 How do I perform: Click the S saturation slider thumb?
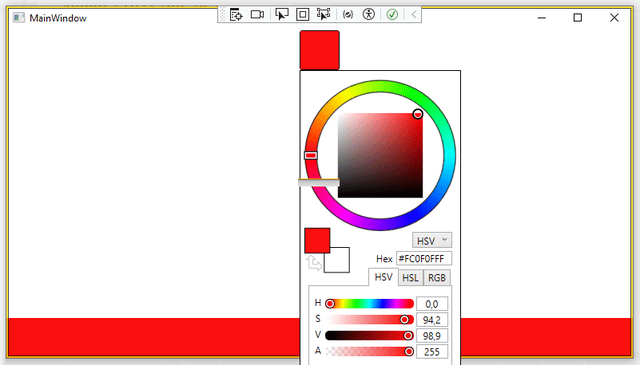point(404,319)
